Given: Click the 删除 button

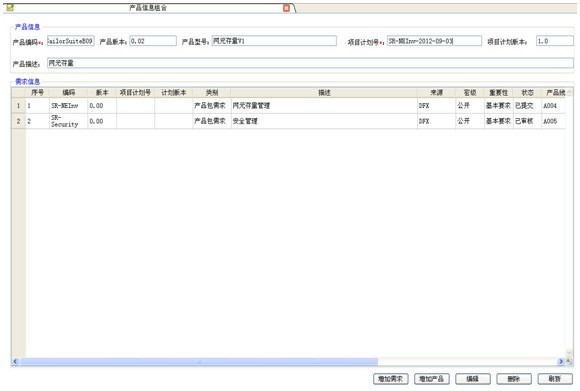Looking at the screenshot, I should point(514,379).
